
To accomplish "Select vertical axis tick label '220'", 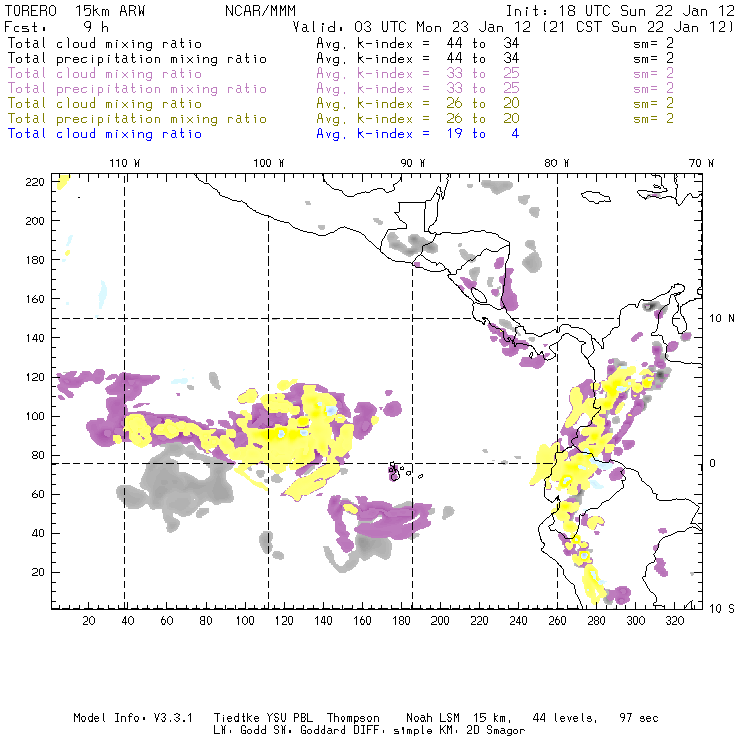I will (x=35, y=182).
